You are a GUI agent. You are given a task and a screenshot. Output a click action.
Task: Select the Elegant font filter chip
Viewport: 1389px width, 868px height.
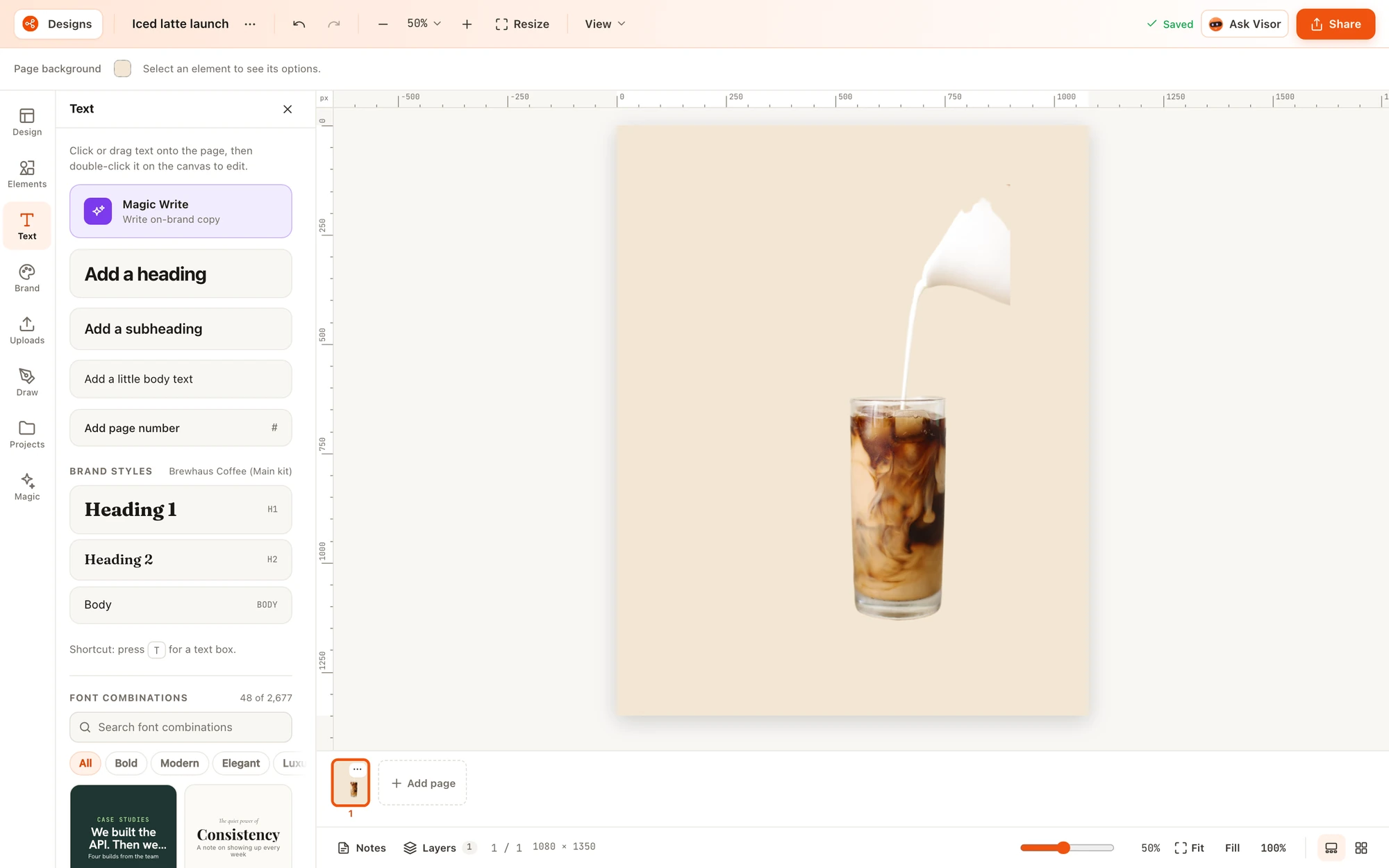click(241, 763)
